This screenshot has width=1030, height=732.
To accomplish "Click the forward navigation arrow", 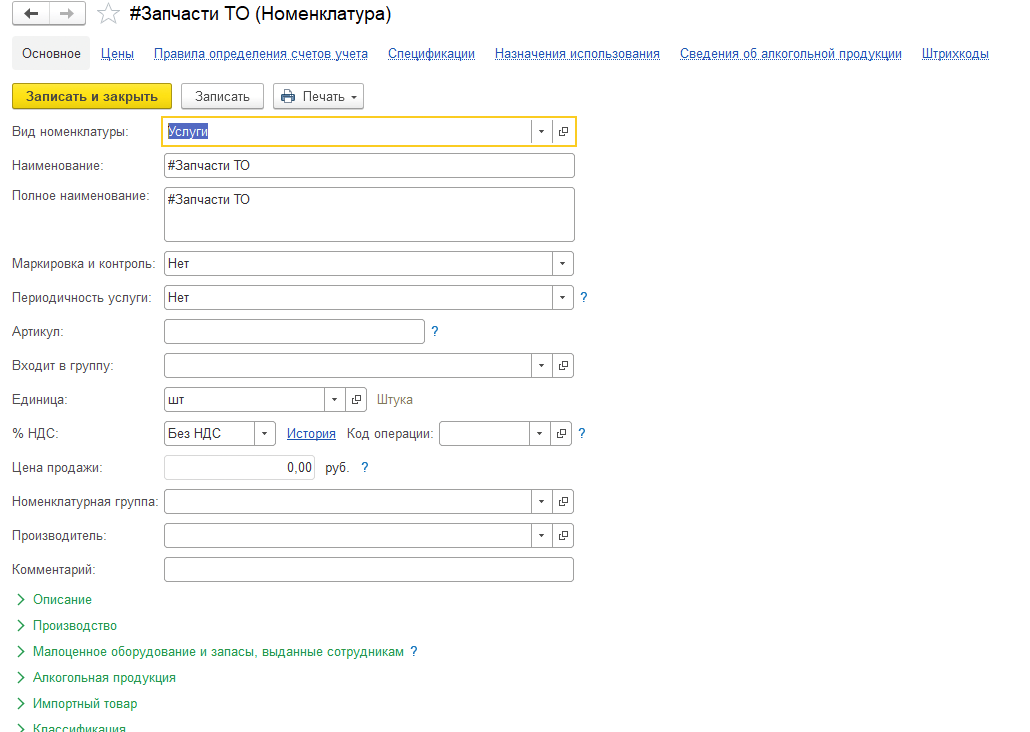I will point(67,14).
